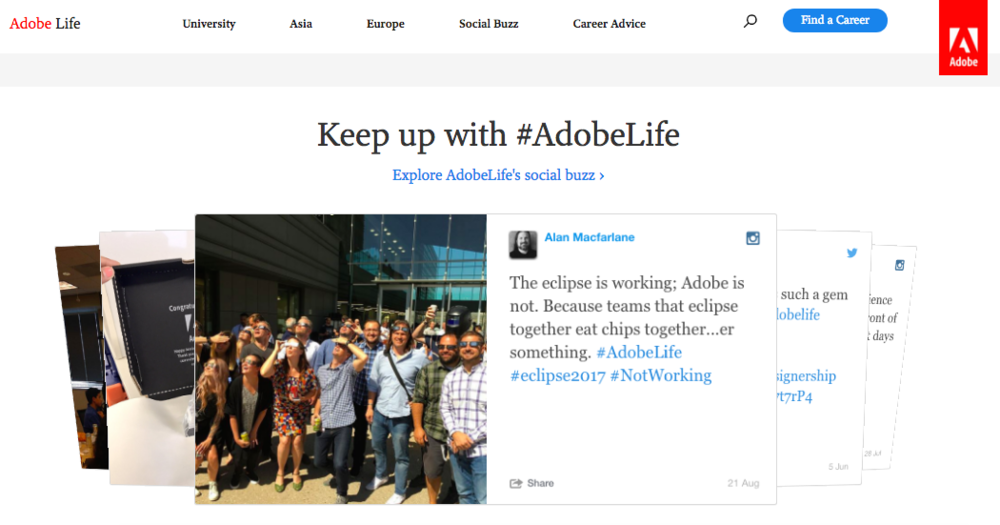Image resolution: width=1000 pixels, height=525 pixels.
Task: Click the #eclipse2017 hashtag
Action: pos(556,376)
